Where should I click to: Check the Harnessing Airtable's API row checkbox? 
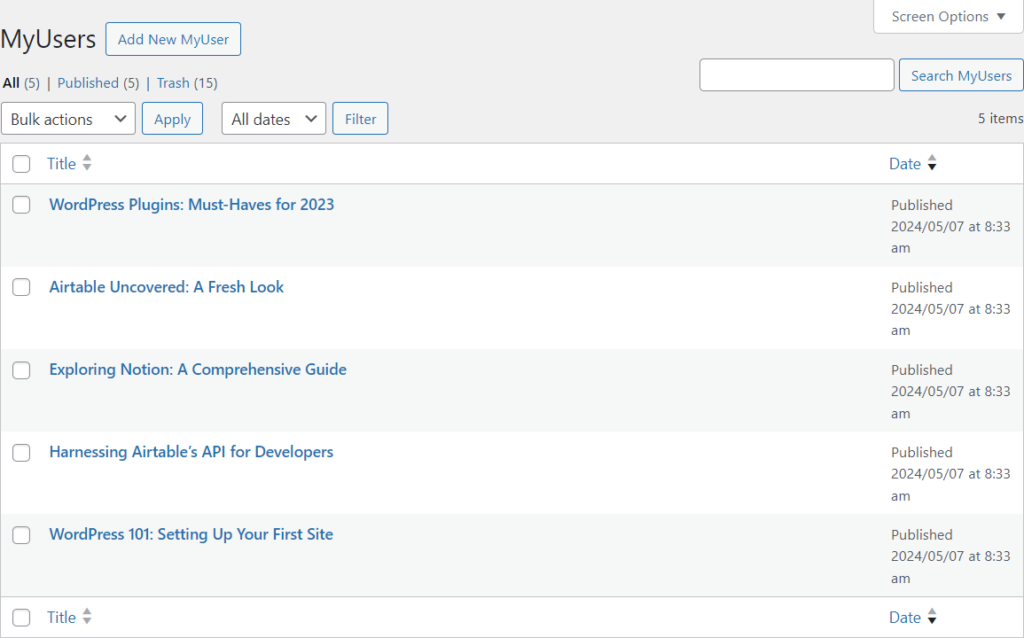[22, 453]
